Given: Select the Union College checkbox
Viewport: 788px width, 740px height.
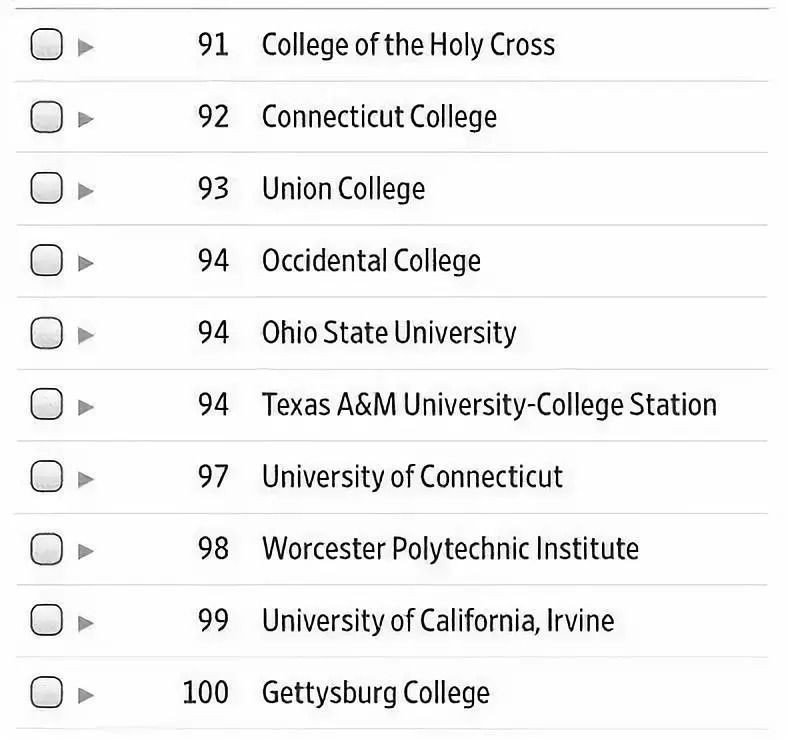Looking at the screenshot, I should [x=46, y=189].
